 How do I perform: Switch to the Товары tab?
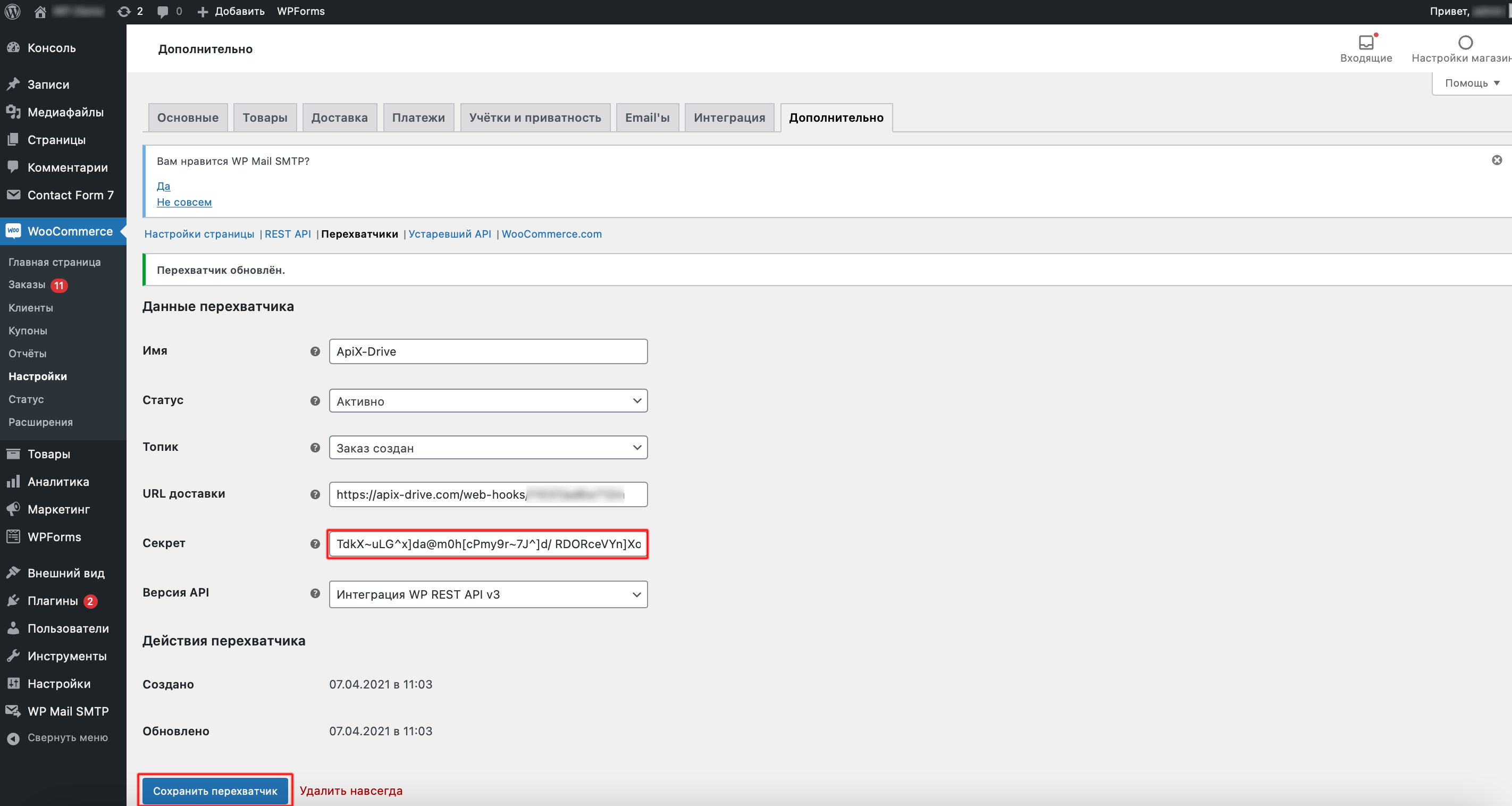coord(265,117)
